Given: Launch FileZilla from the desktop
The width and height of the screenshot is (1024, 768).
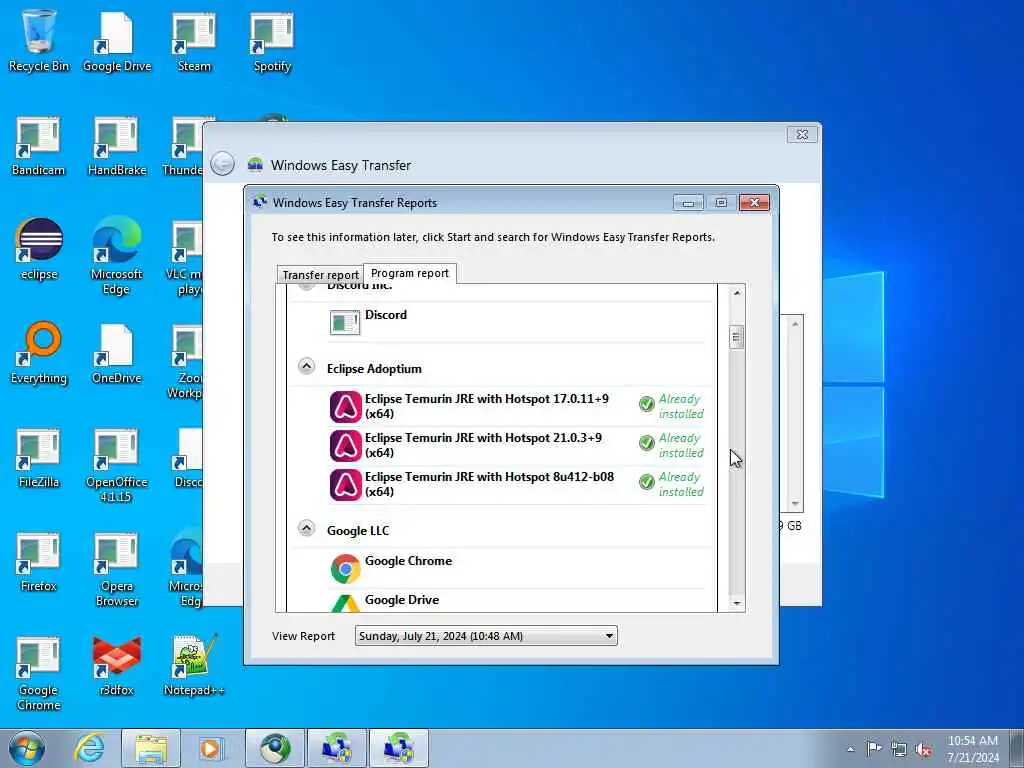Looking at the screenshot, I should 39,457.
